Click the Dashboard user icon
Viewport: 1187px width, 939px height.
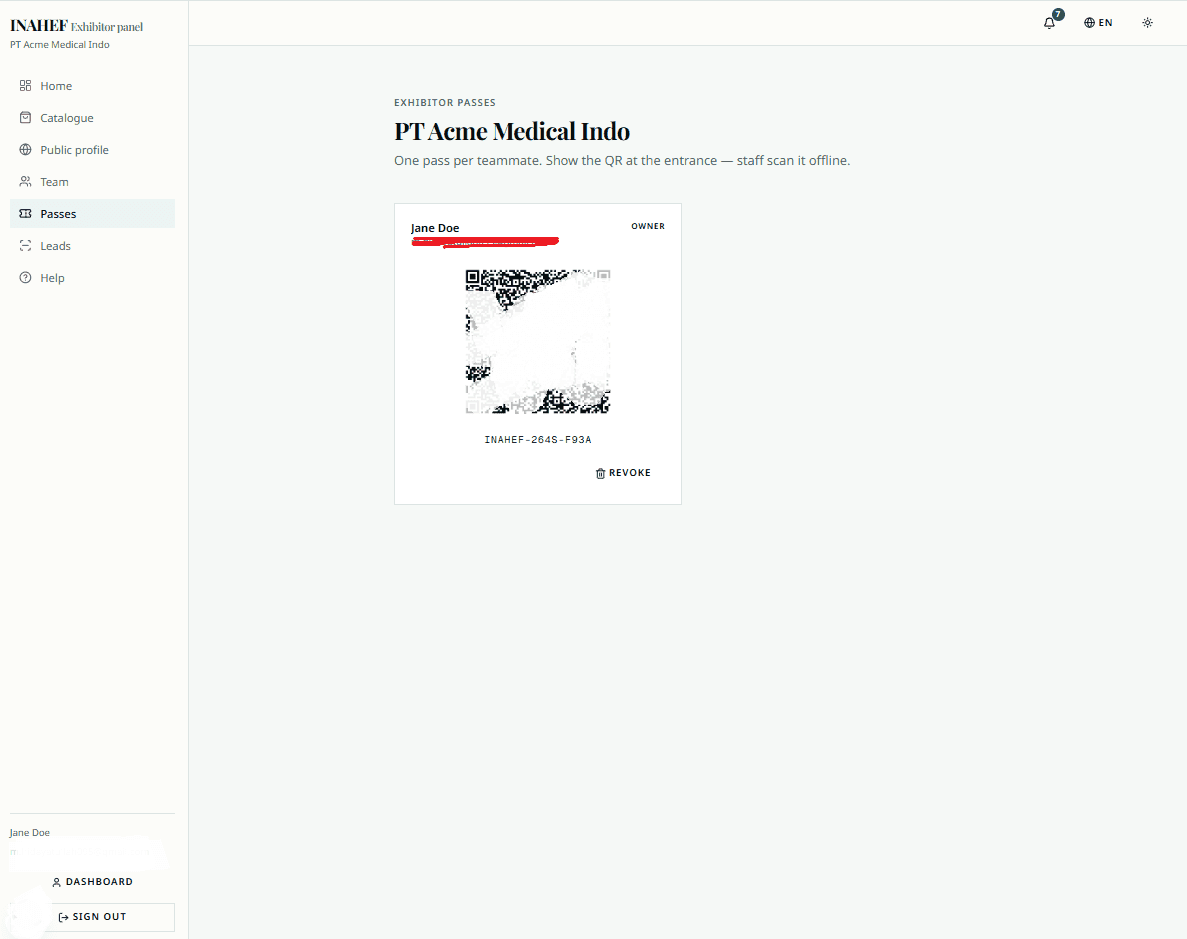(x=56, y=882)
